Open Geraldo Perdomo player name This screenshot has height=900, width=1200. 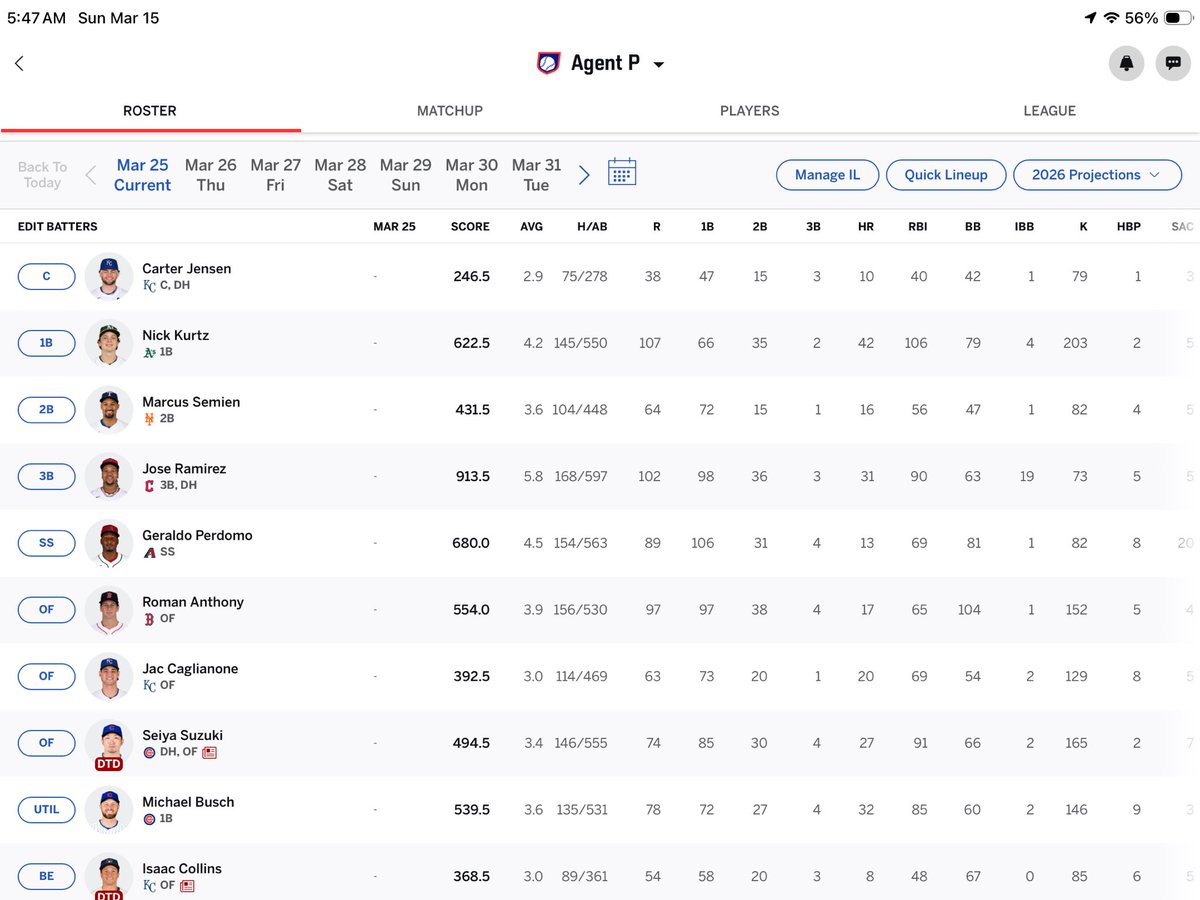click(197, 535)
